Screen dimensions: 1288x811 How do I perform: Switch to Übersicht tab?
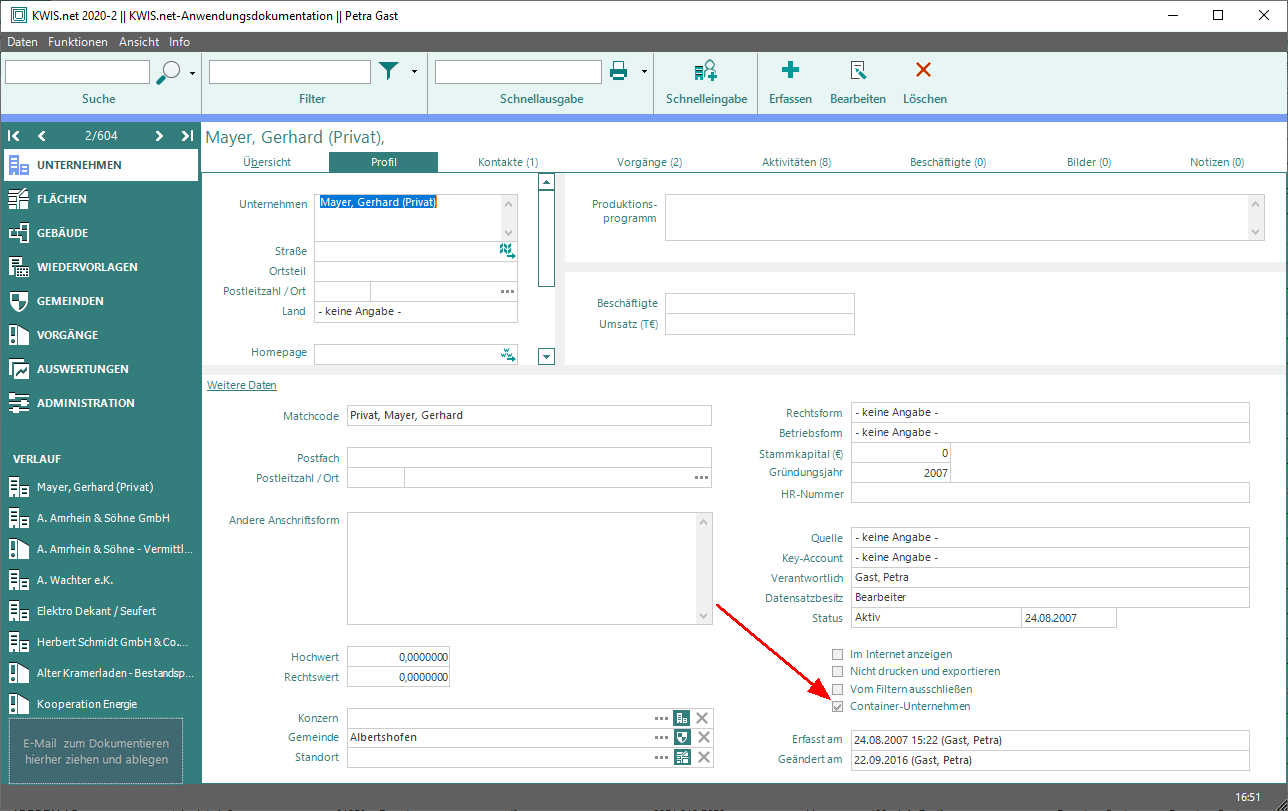pos(267,162)
